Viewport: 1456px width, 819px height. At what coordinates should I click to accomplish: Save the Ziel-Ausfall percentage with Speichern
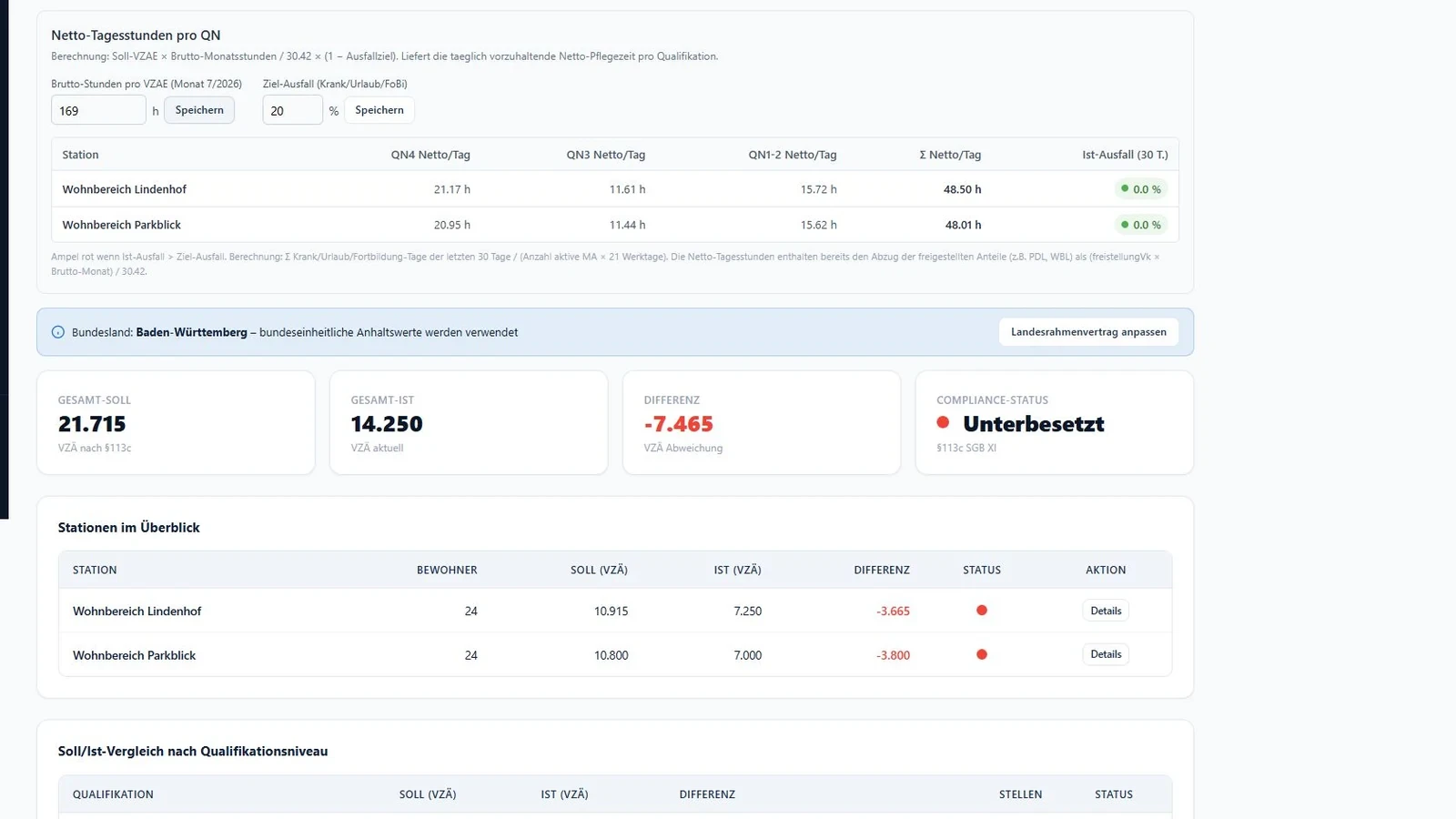click(379, 110)
